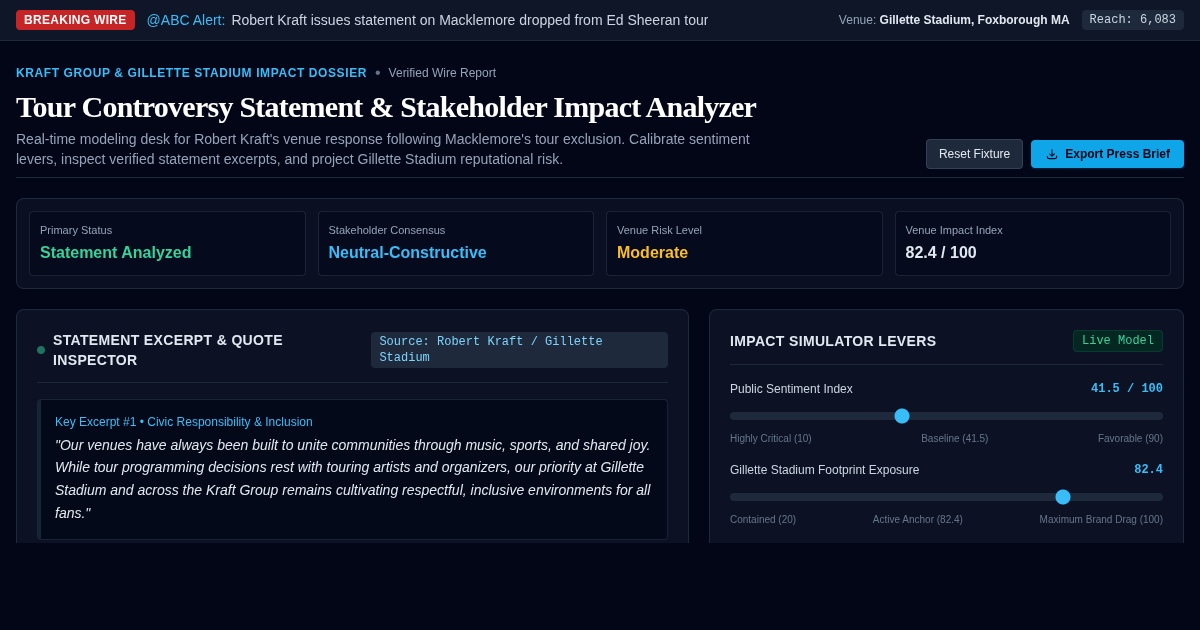Click the quoted excerpt text about venues
Viewport: 1200px width, 630px height.
point(353,479)
